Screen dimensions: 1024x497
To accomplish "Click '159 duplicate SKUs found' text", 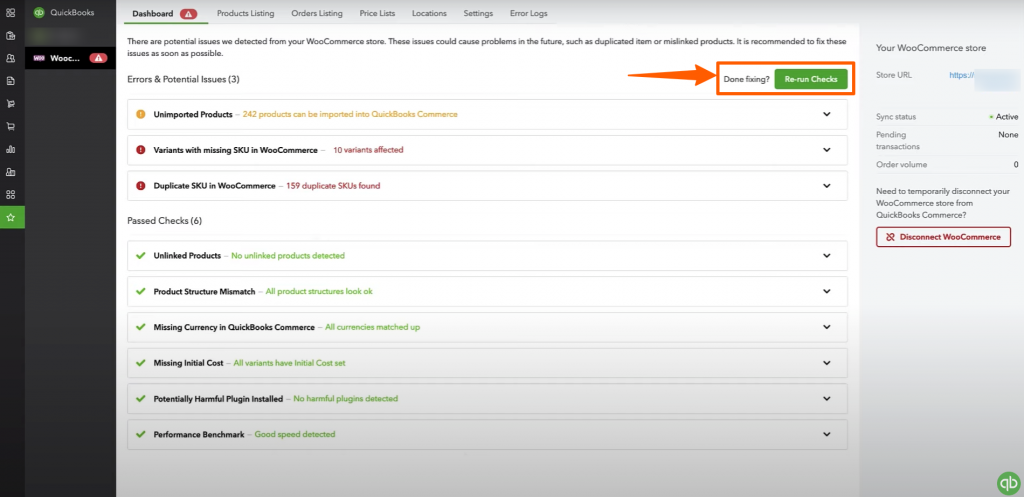I will pos(333,185).
